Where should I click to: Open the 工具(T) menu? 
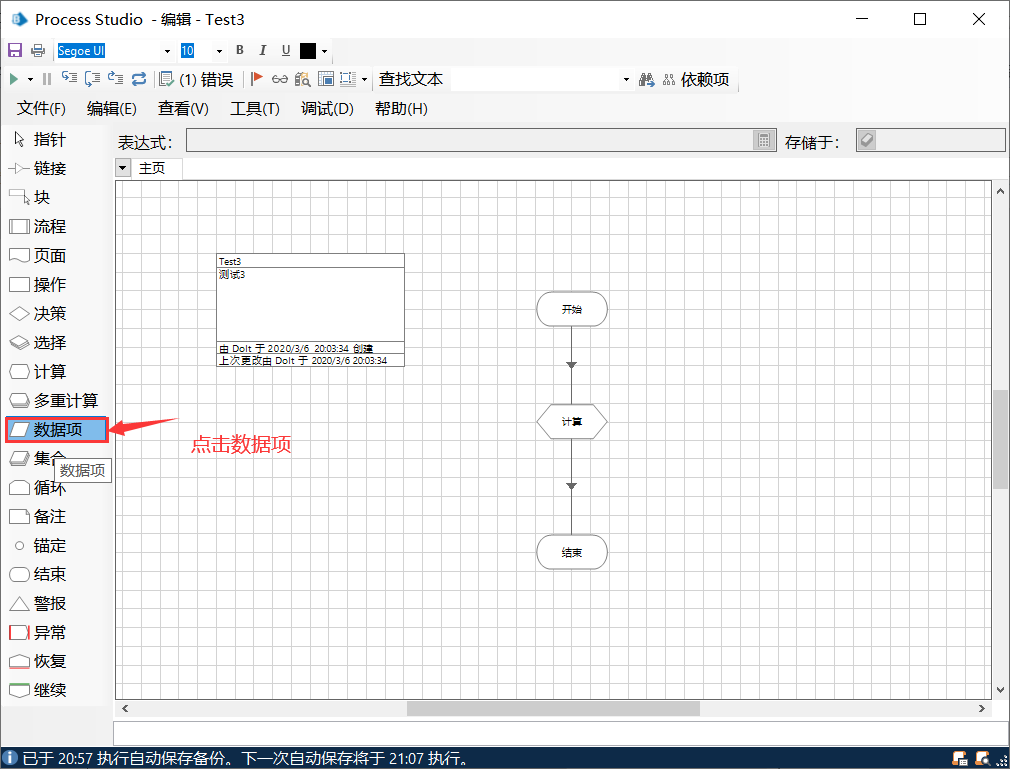click(x=255, y=109)
